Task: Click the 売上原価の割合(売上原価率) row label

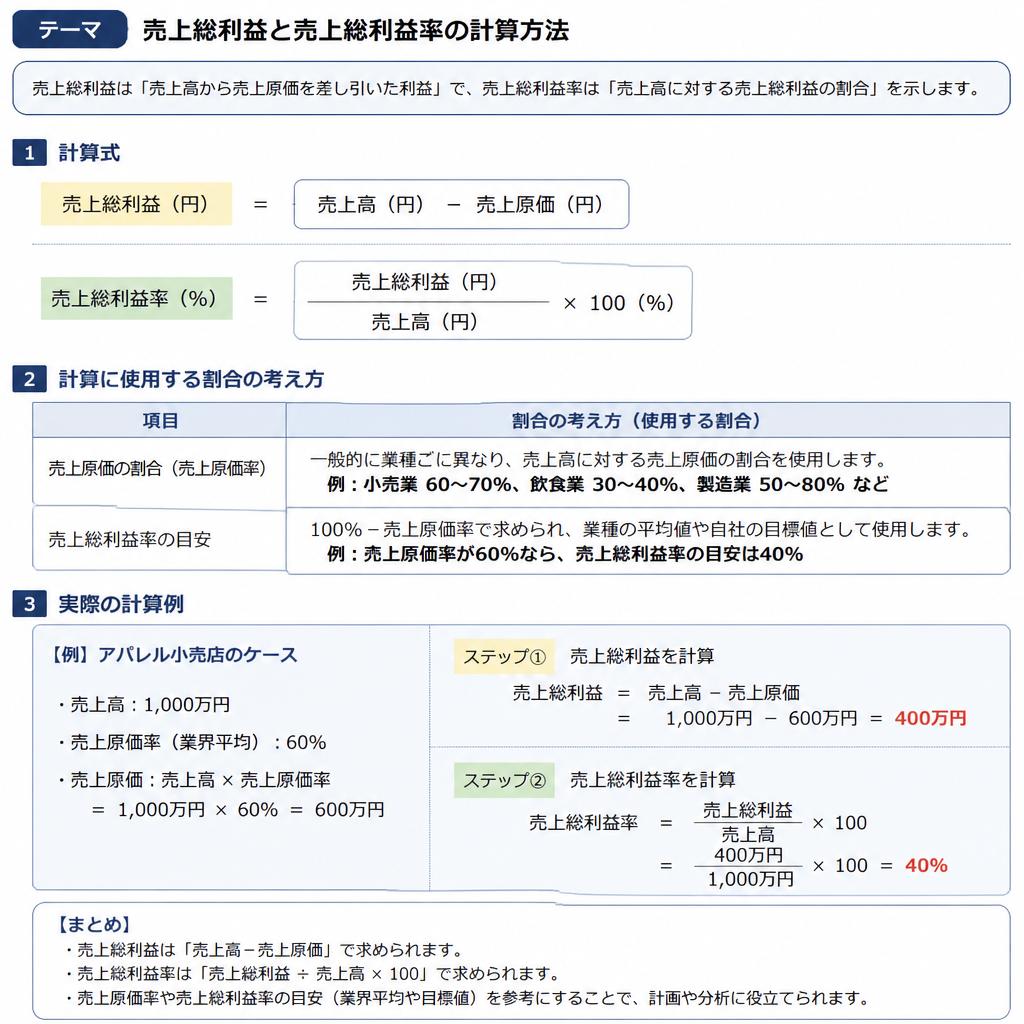Action: pos(157,468)
